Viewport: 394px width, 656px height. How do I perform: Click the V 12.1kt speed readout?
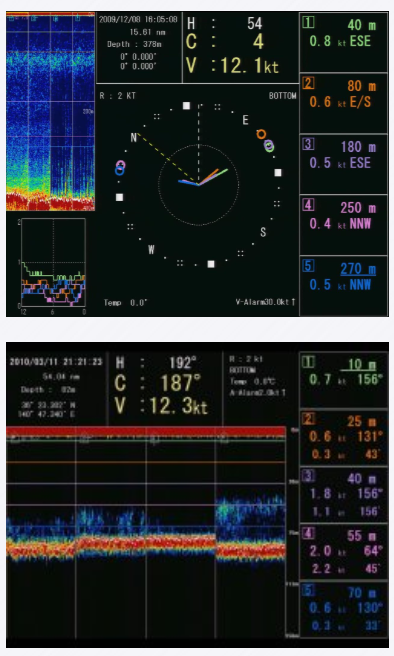[x=233, y=66]
